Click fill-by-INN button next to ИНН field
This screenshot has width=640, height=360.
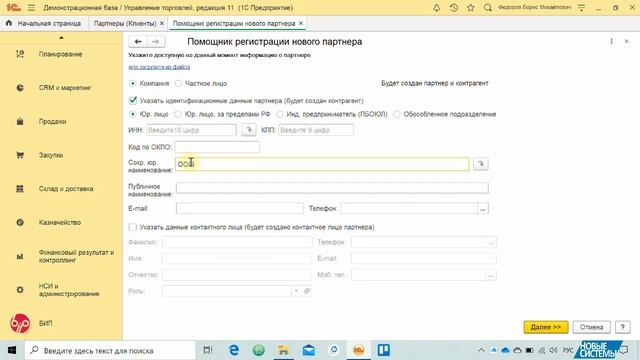249,130
